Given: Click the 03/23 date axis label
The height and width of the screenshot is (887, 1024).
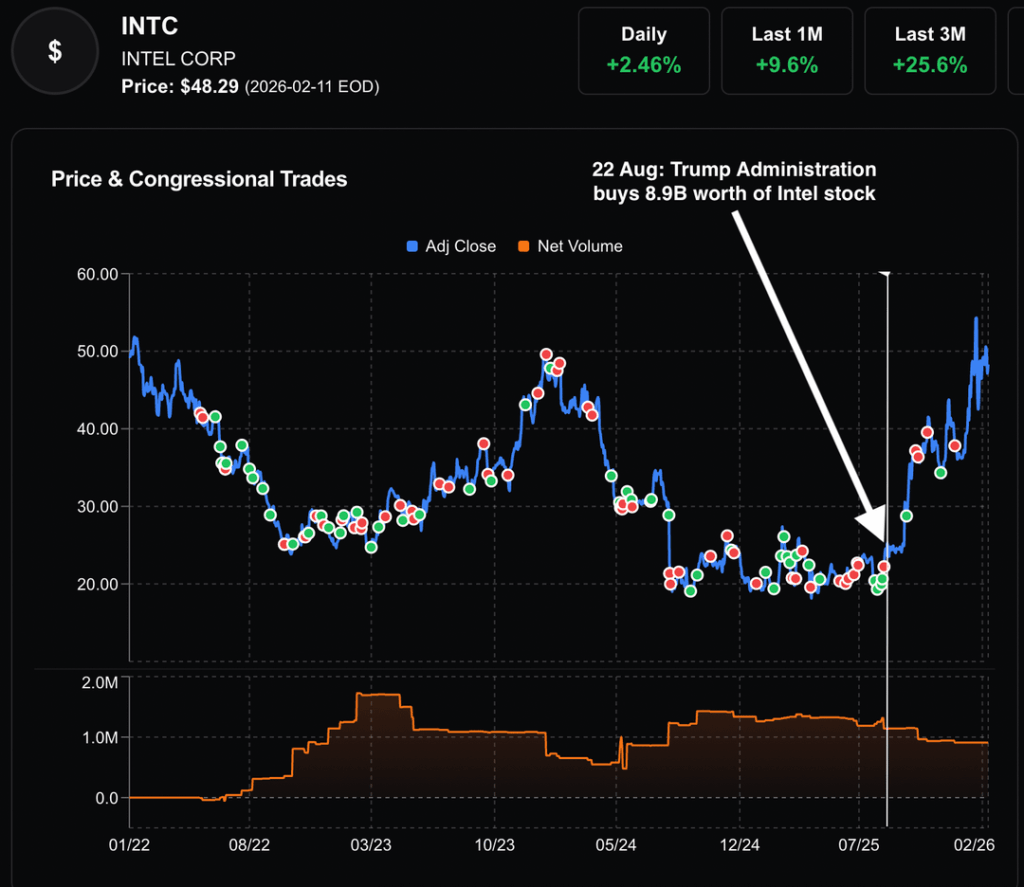Looking at the screenshot, I should coord(371,845).
